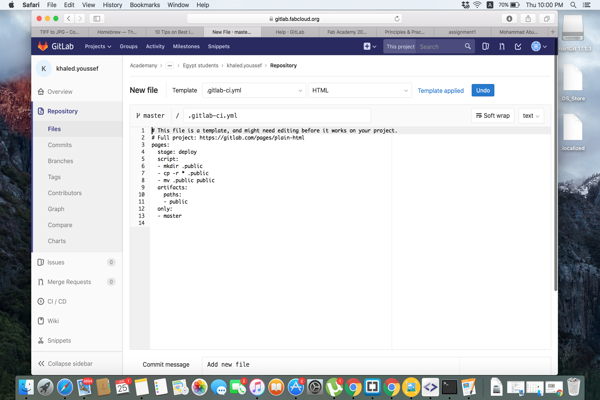Switch to the assignment1 tab
This screenshot has width=600, height=400.
click(462, 32)
